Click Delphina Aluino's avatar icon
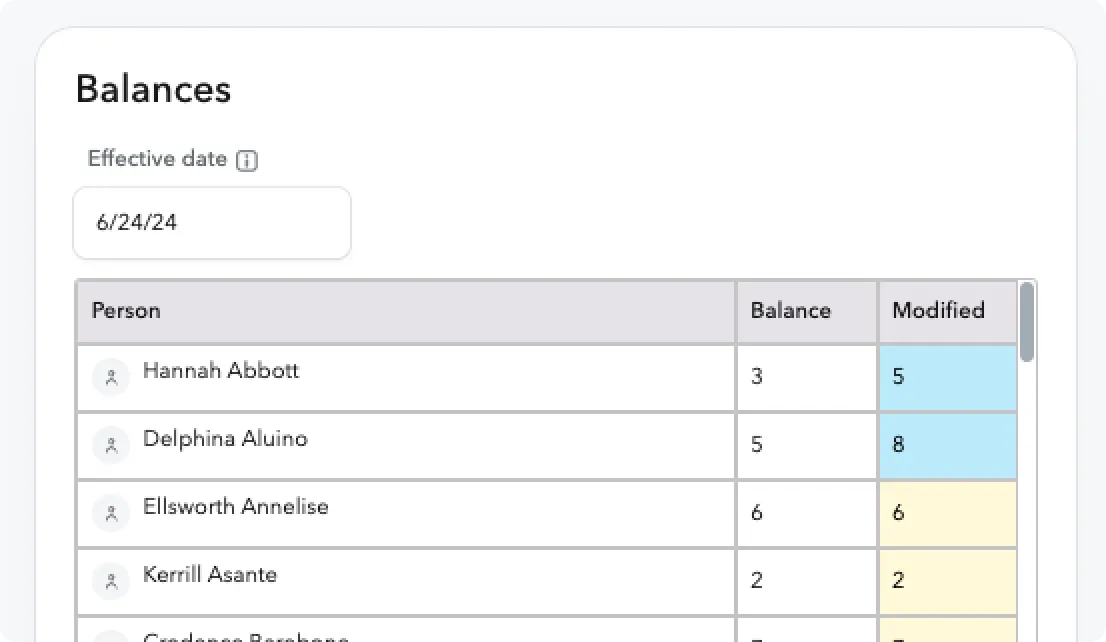Screen dimensions: 1106x642 111,445
